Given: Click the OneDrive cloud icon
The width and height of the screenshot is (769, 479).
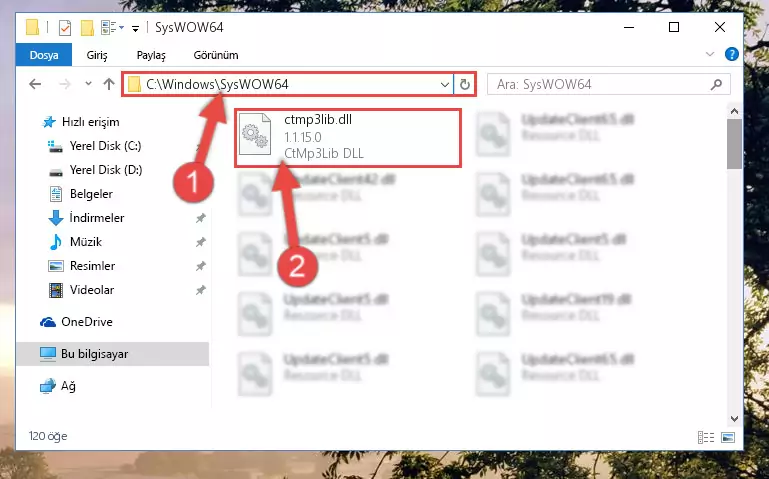Looking at the screenshot, I should pos(48,322).
